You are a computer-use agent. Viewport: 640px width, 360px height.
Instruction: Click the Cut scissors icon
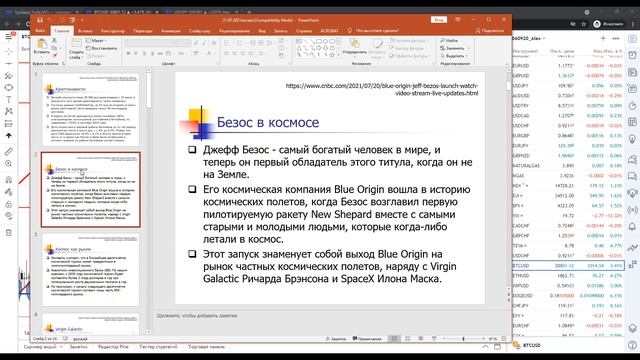point(54,40)
